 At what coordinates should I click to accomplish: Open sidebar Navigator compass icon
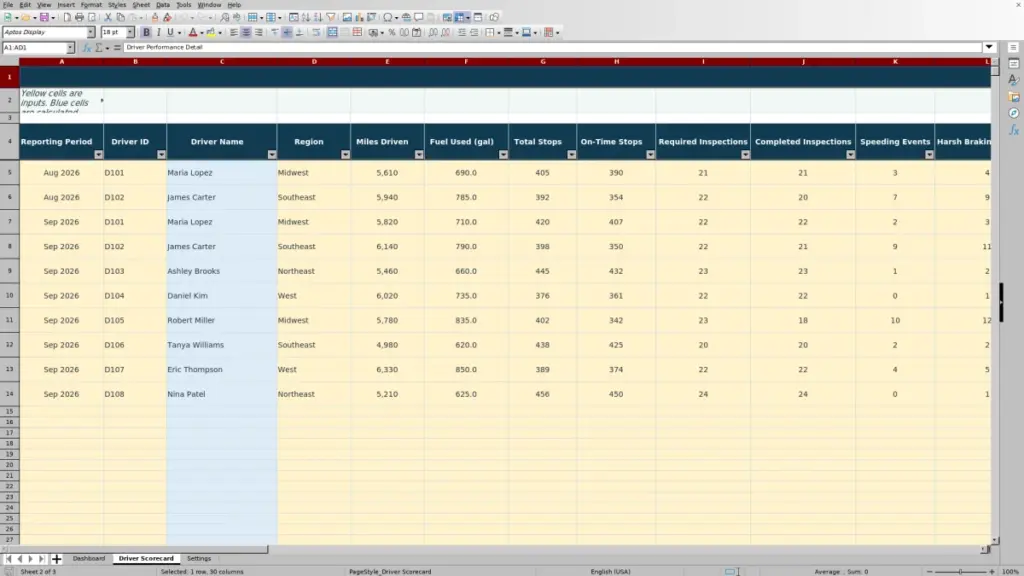pyautogui.click(x=1014, y=113)
